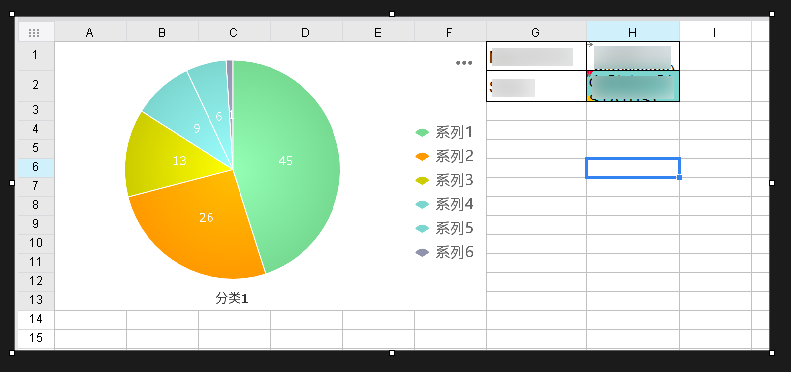
Task: Click empty cell G6
Action: pos(536,168)
